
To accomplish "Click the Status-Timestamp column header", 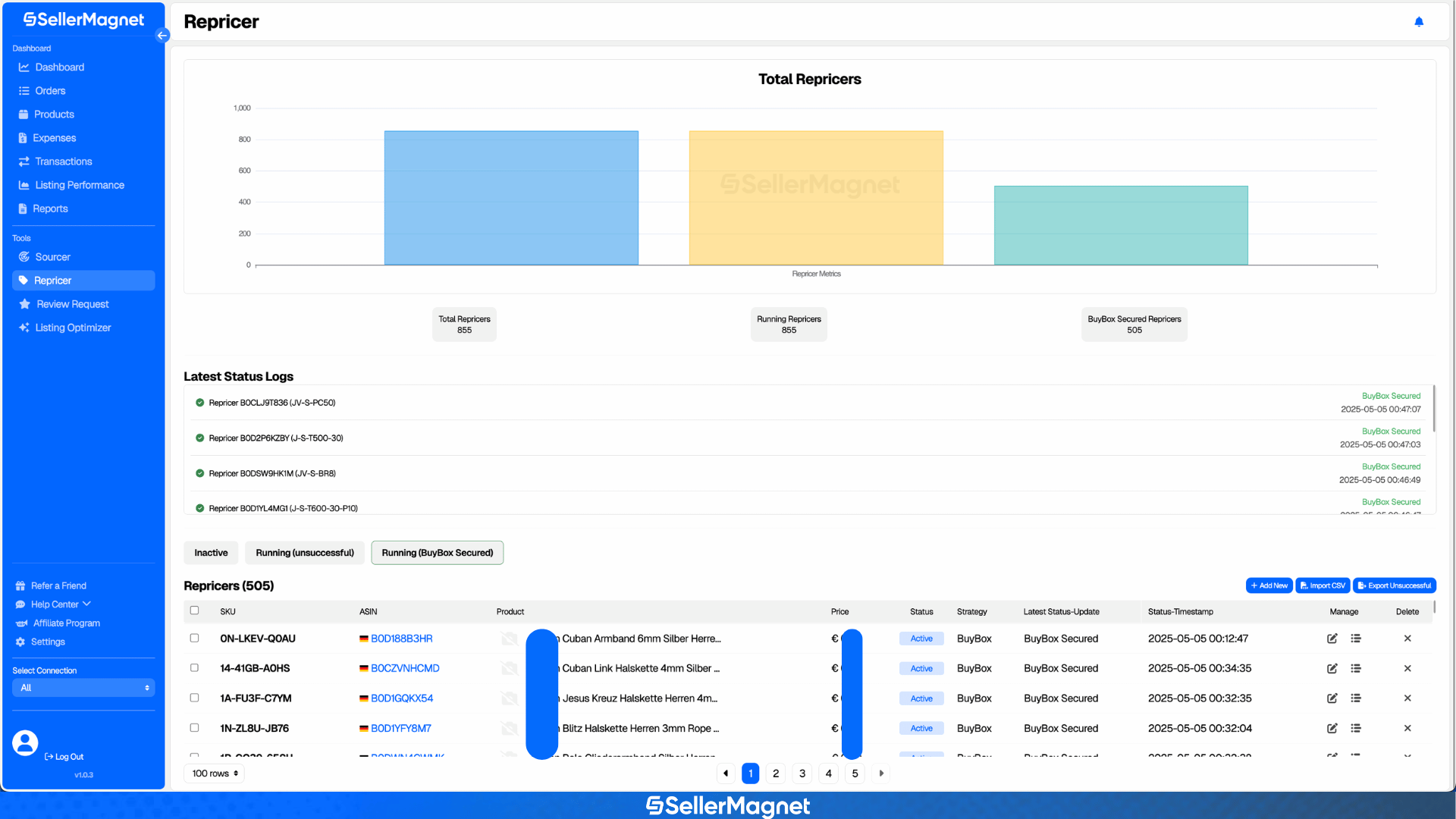I will click(x=1180, y=612).
